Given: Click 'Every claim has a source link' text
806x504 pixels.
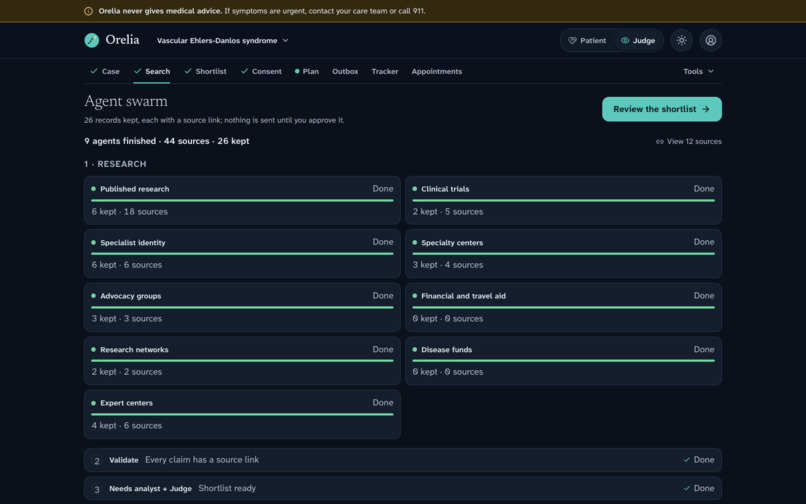Looking at the screenshot, I should click(202, 460).
